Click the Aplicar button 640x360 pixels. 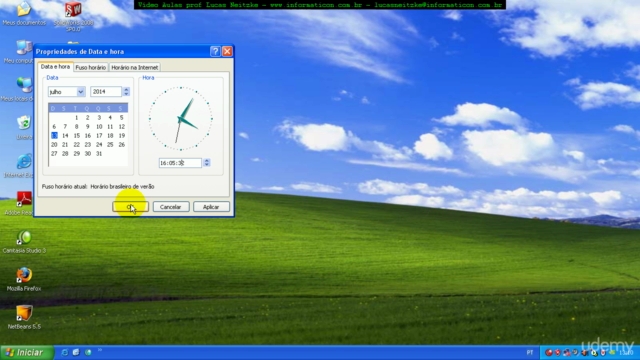coord(211,207)
